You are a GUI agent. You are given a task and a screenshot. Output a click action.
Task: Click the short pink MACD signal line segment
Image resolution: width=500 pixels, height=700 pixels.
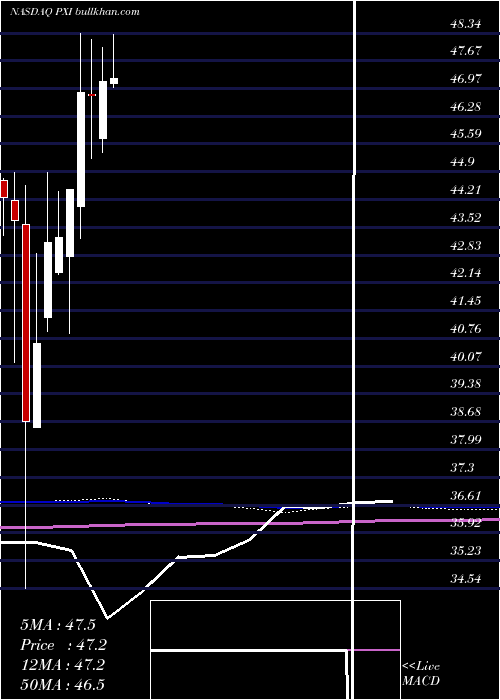pyautogui.click(x=374, y=650)
